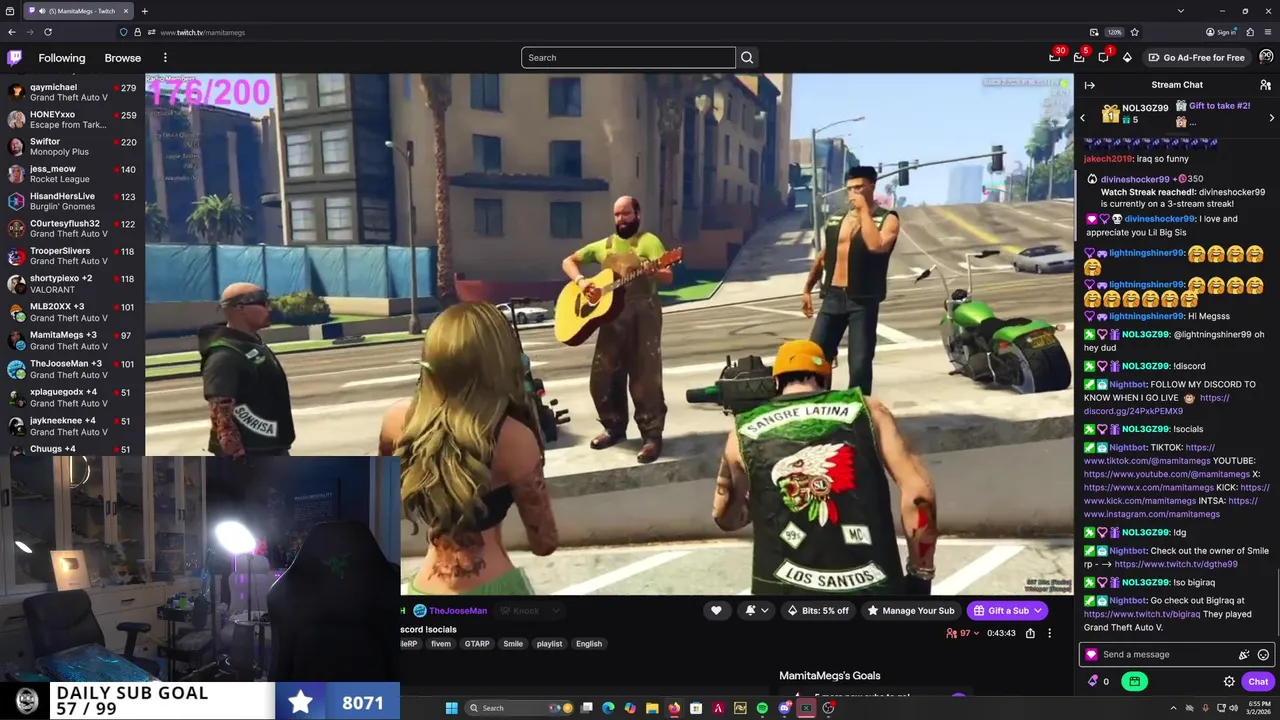Open TrooperSlivers channel in sidebar
The width and height of the screenshot is (1280, 720).
(72, 256)
